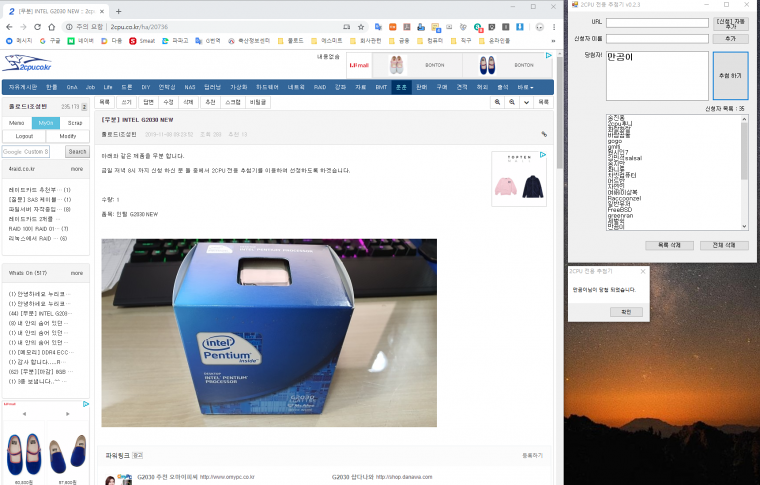Select Raccoonzel in the applicant list
This screenshot has height=485, width=760.
tap(624, 198)
